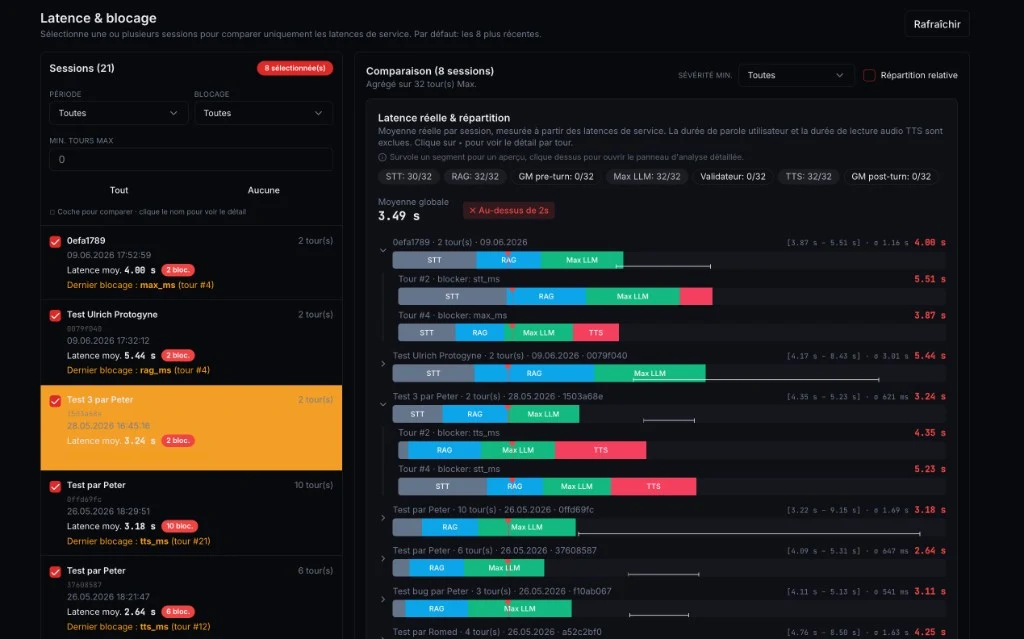Click the 10 bloc. badge of Test par Peter

179,526
